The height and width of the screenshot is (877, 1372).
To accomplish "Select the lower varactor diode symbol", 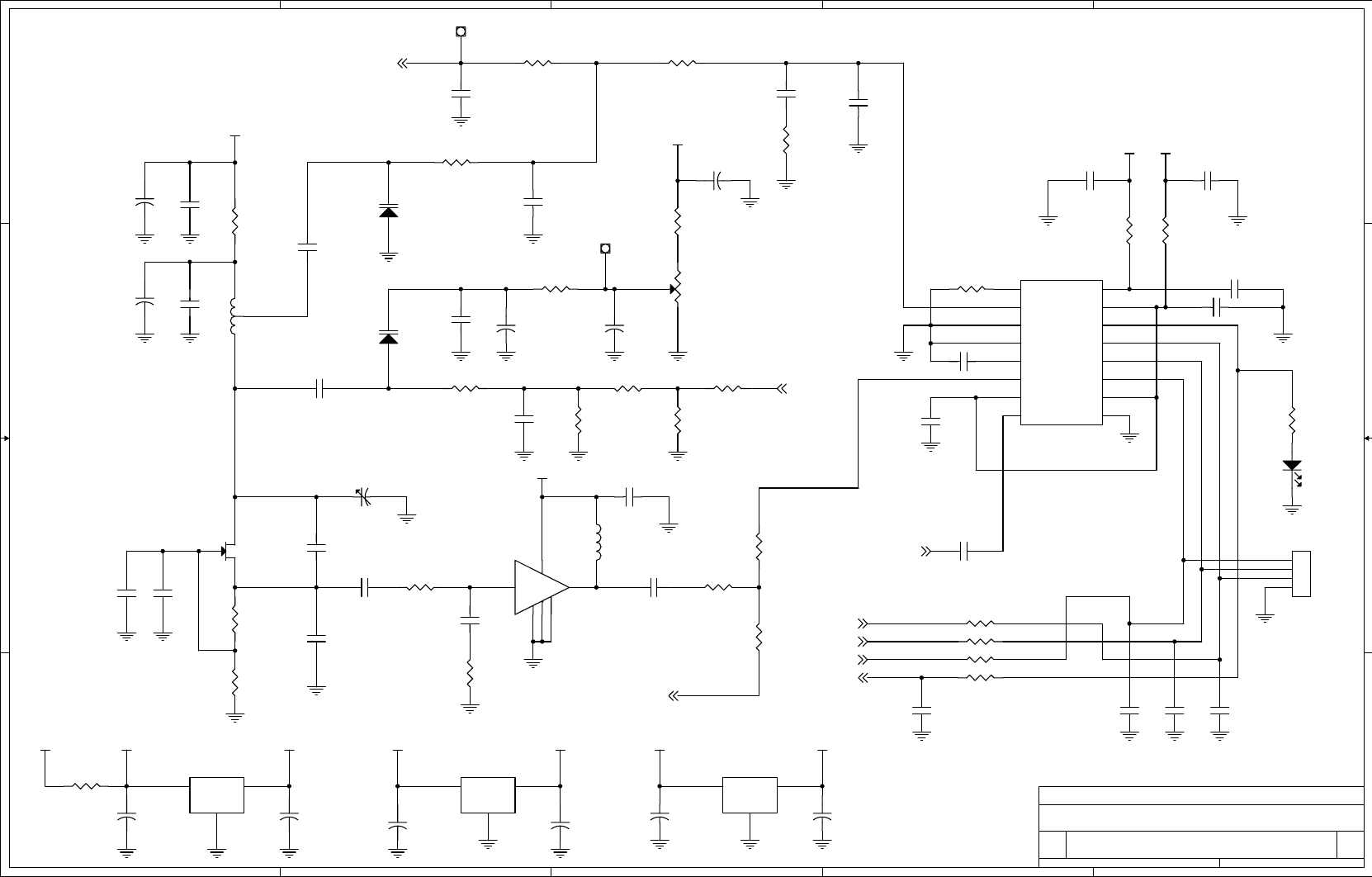I will [388, 337].
